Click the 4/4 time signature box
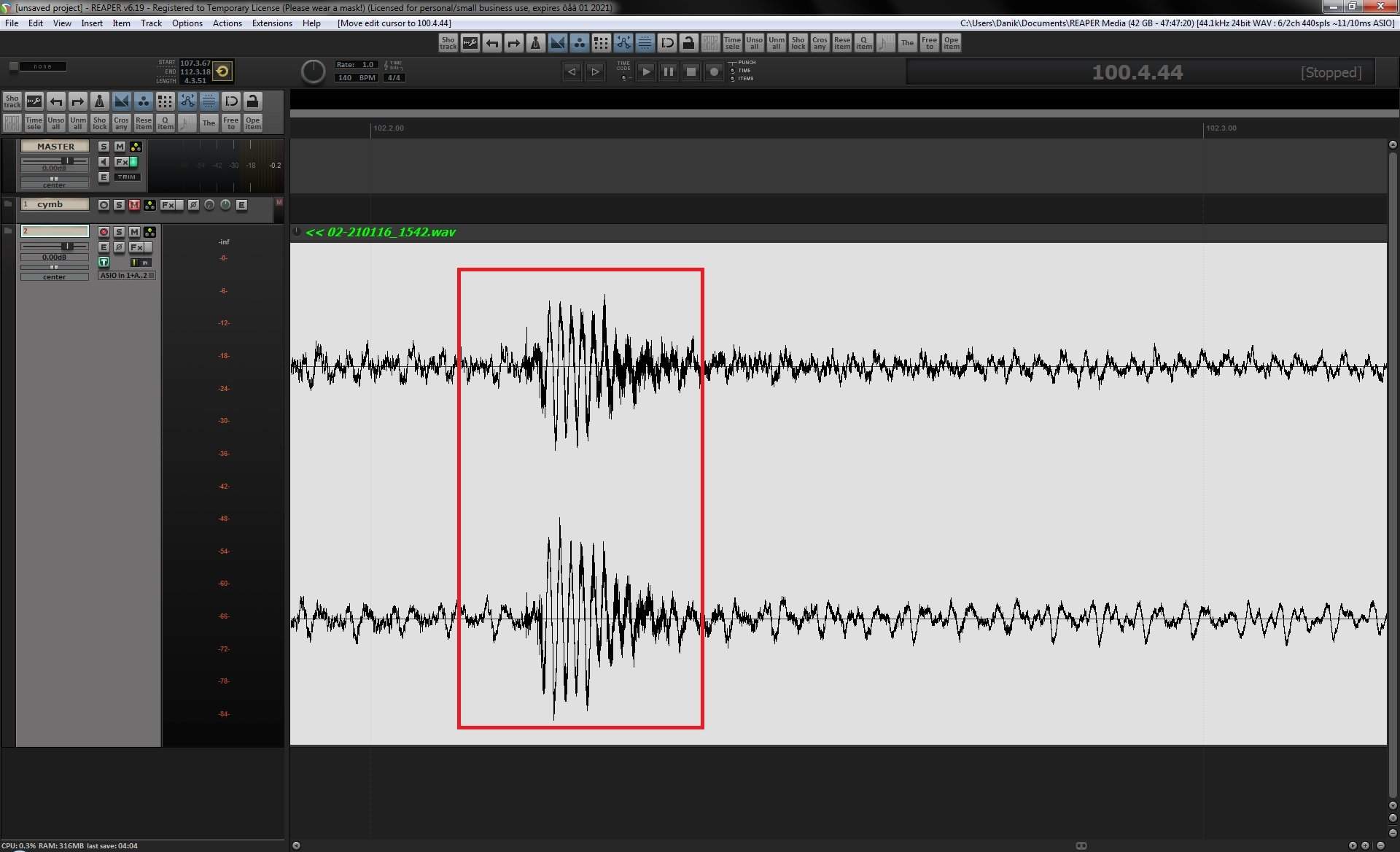The width and height of the screenshot is (1400, 852). (x=394, y=77)
